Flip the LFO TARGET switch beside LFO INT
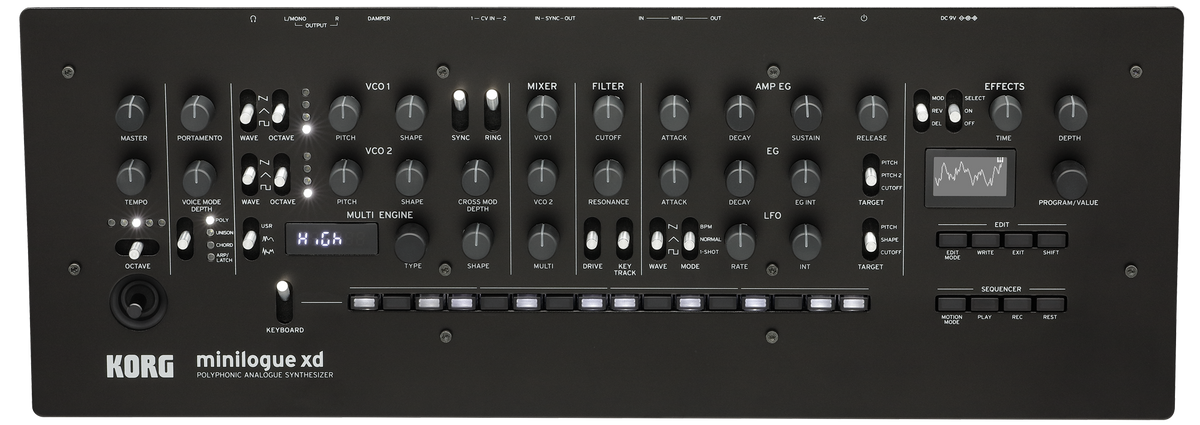The height and width of the screenshot is (425, 1200). 870,240
